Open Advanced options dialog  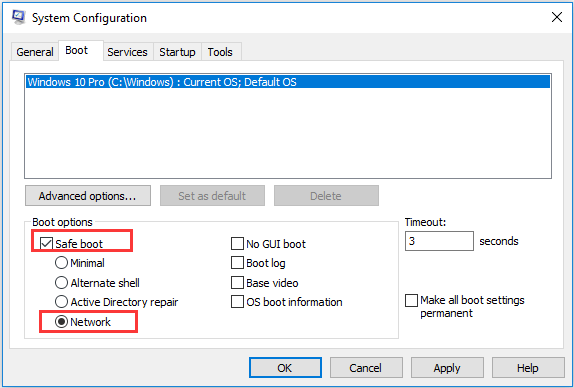coord(88,196)
